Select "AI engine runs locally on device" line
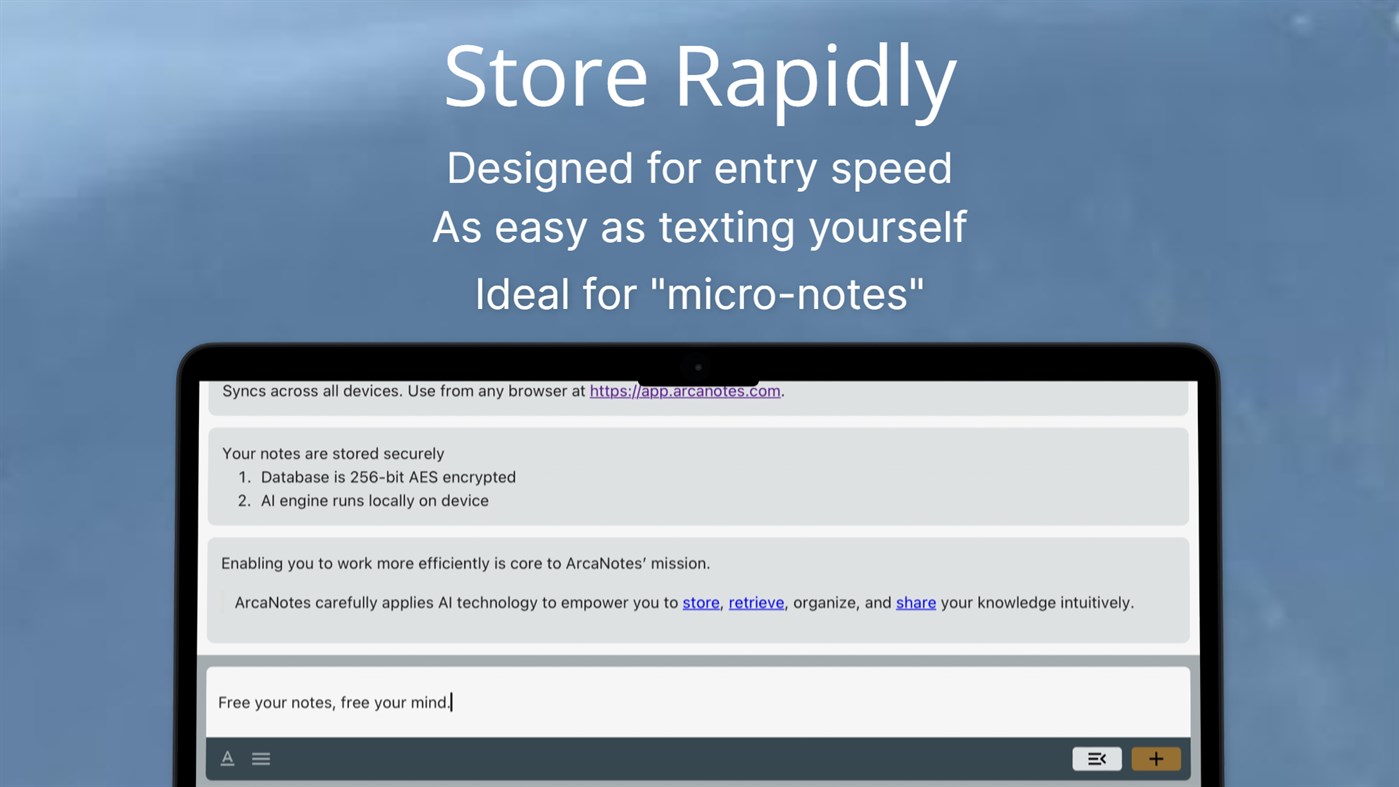 (375, 501)
